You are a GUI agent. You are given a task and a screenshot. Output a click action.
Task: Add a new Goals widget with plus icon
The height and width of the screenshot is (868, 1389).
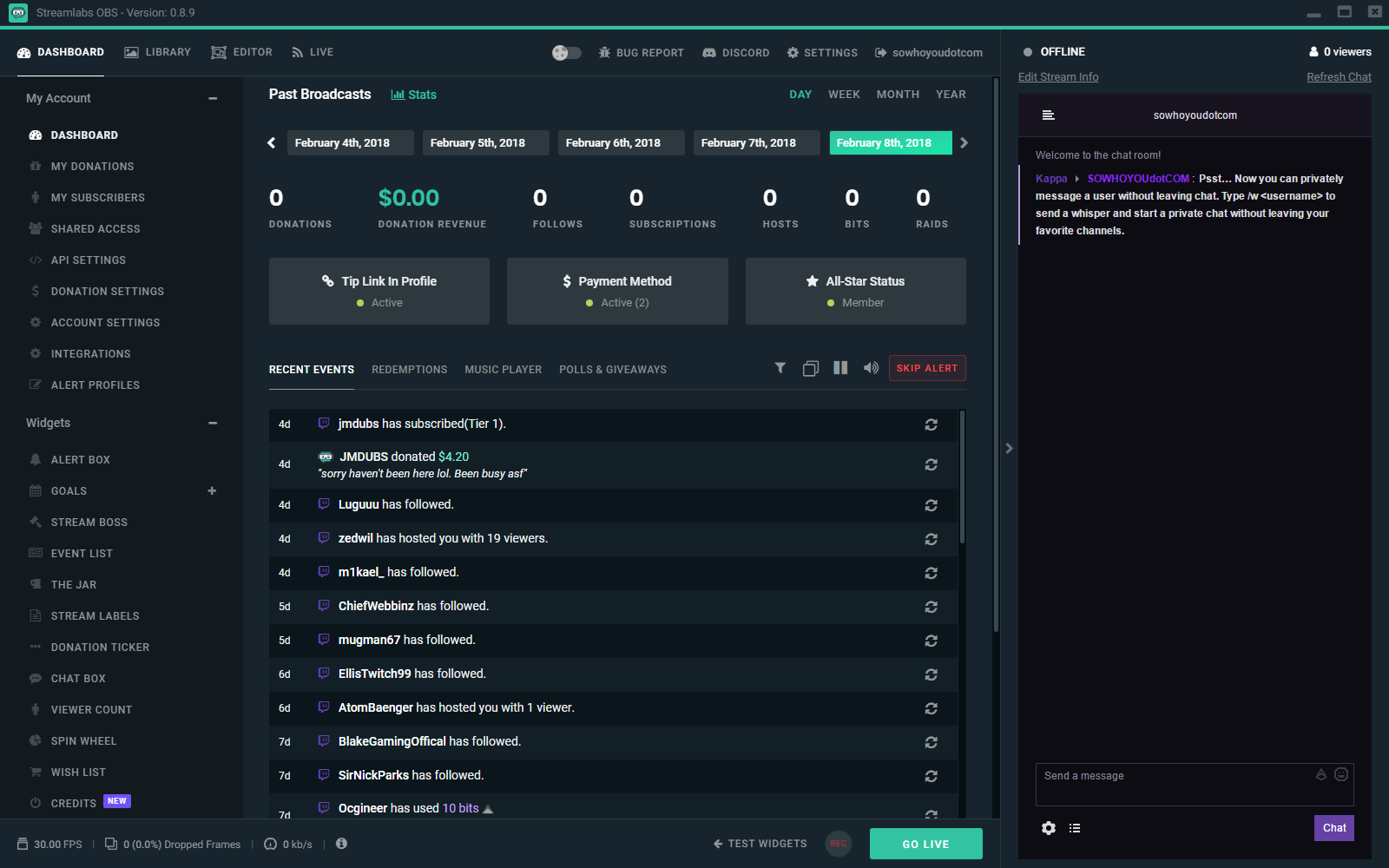(212, 490)
